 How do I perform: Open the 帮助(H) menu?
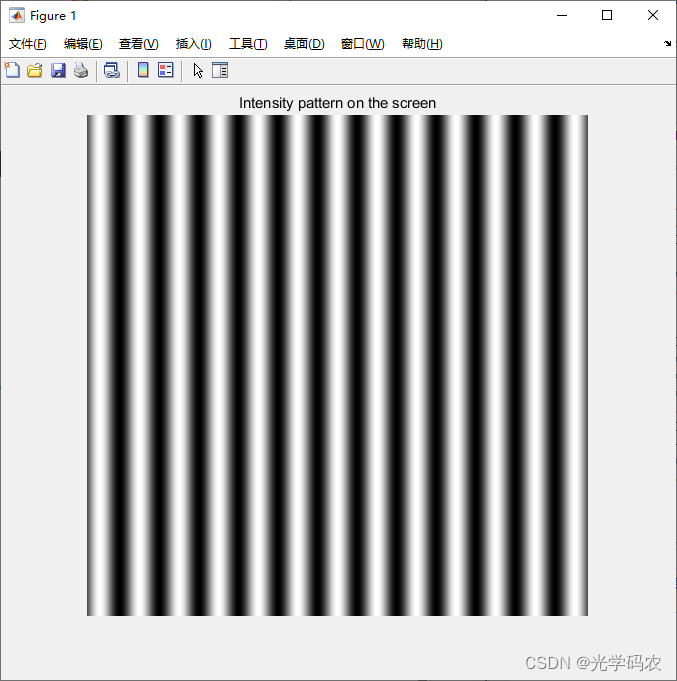[422, 44]
